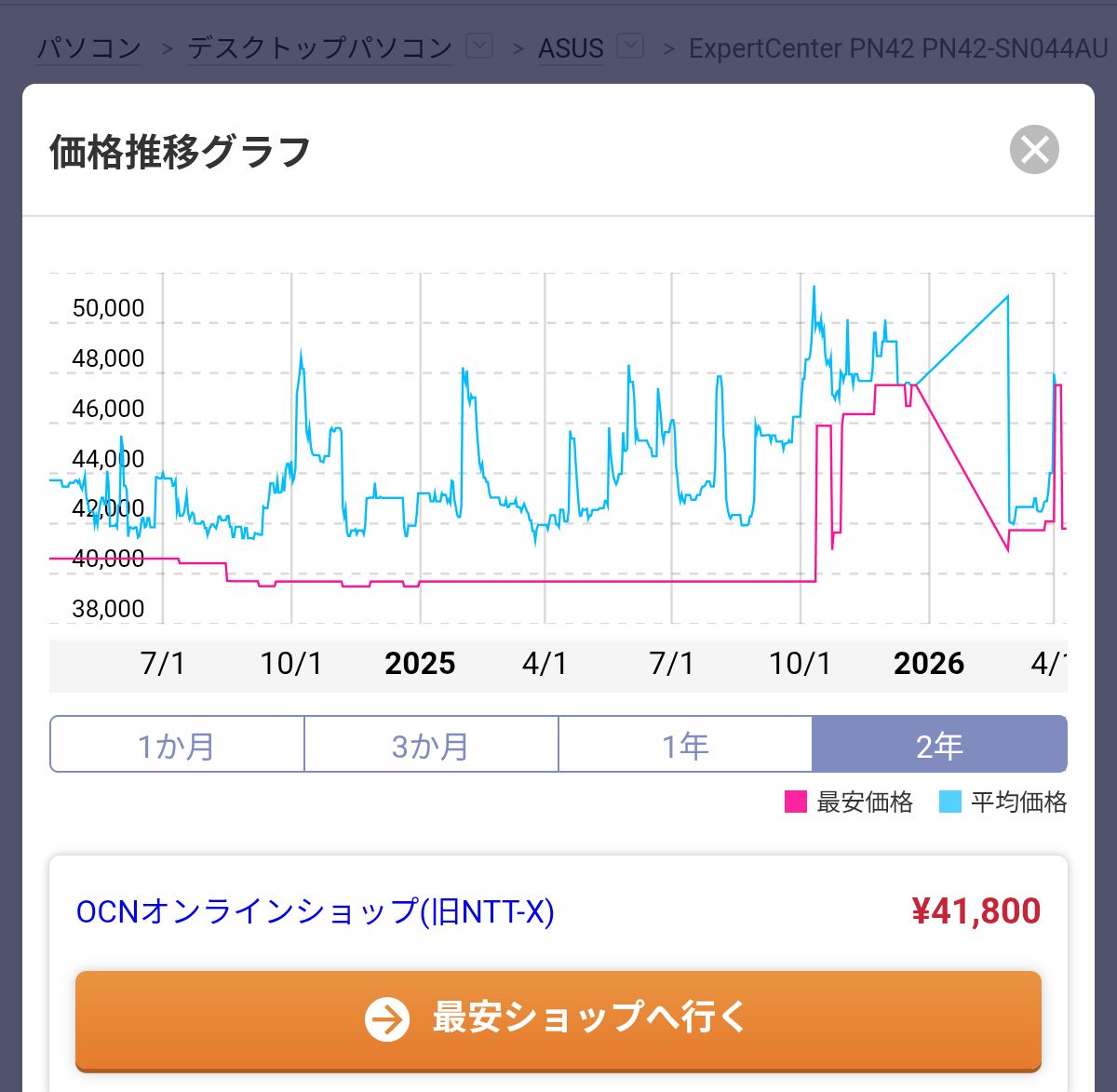The width and height of the screenshot is (1117, 1092).
Task: Open OCNオンラインショップ shop link
Action: coord(315,911)
